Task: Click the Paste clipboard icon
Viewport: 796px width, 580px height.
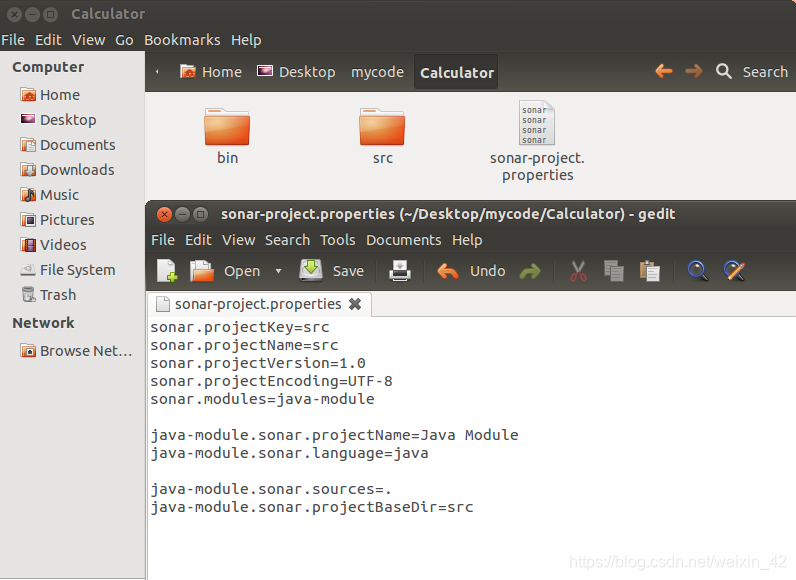Action: click(650, 271)
